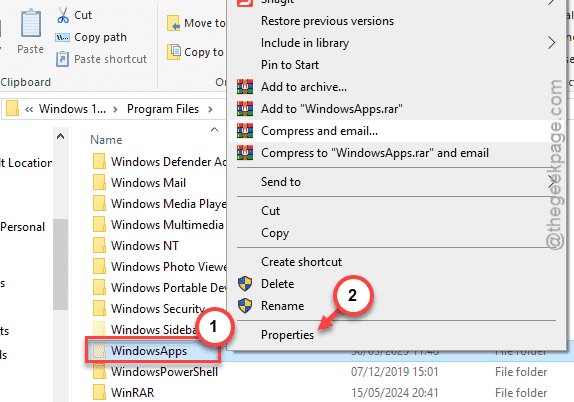Image resolution: width=574 pixels, height=402 pixels.
Task: Select Create shortcut menu entry
Action: (x=301, y=262)
